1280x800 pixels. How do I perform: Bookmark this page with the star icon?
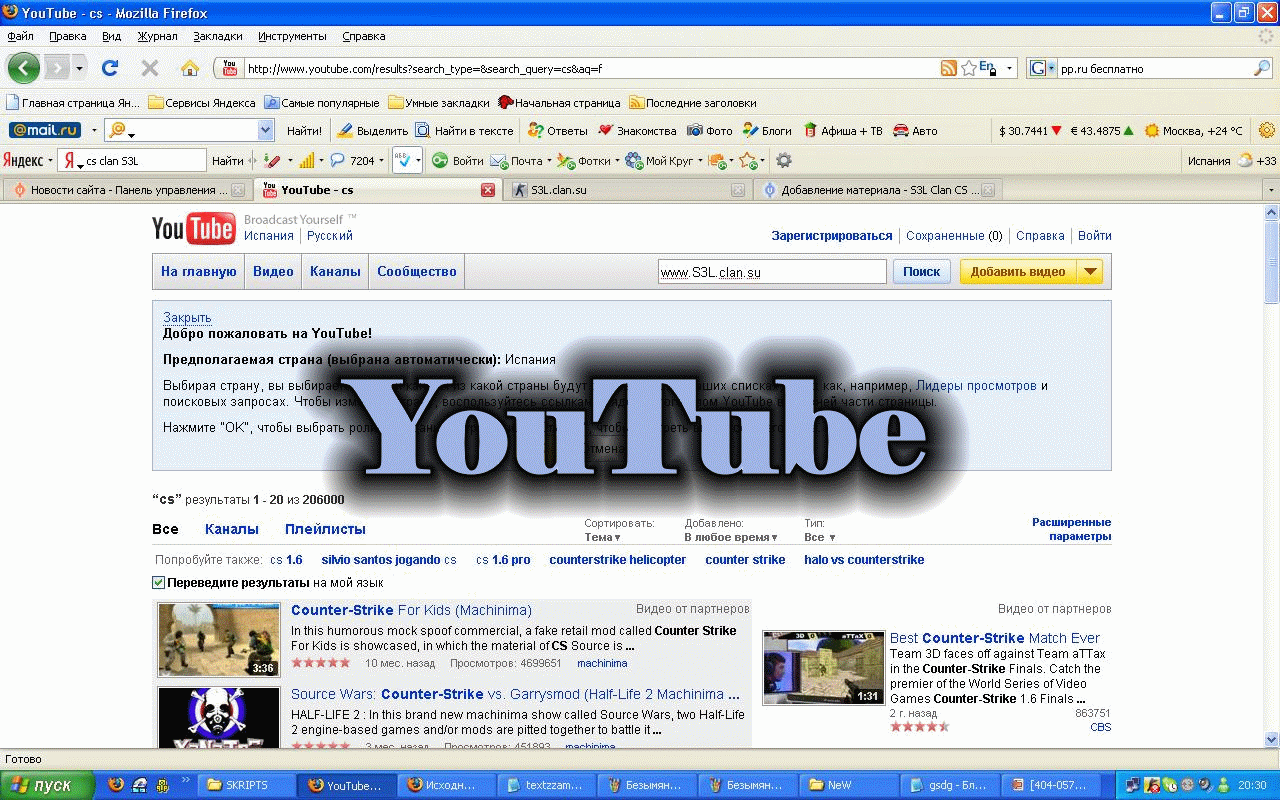click(x=968, y=68)
